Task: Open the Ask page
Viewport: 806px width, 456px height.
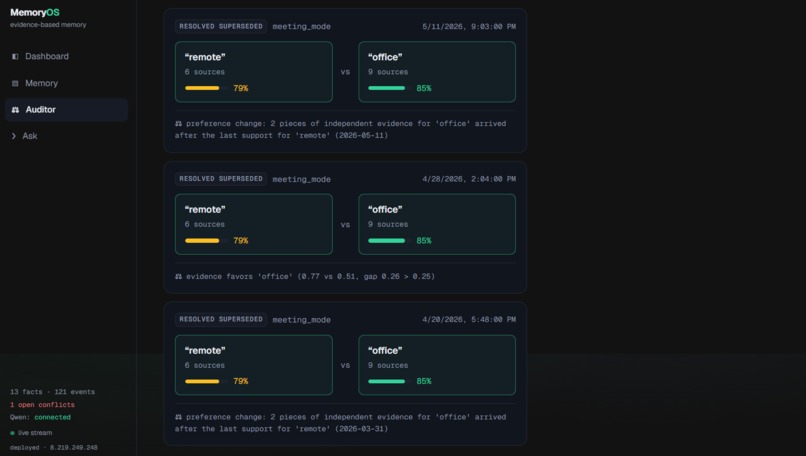Action: 66,136
